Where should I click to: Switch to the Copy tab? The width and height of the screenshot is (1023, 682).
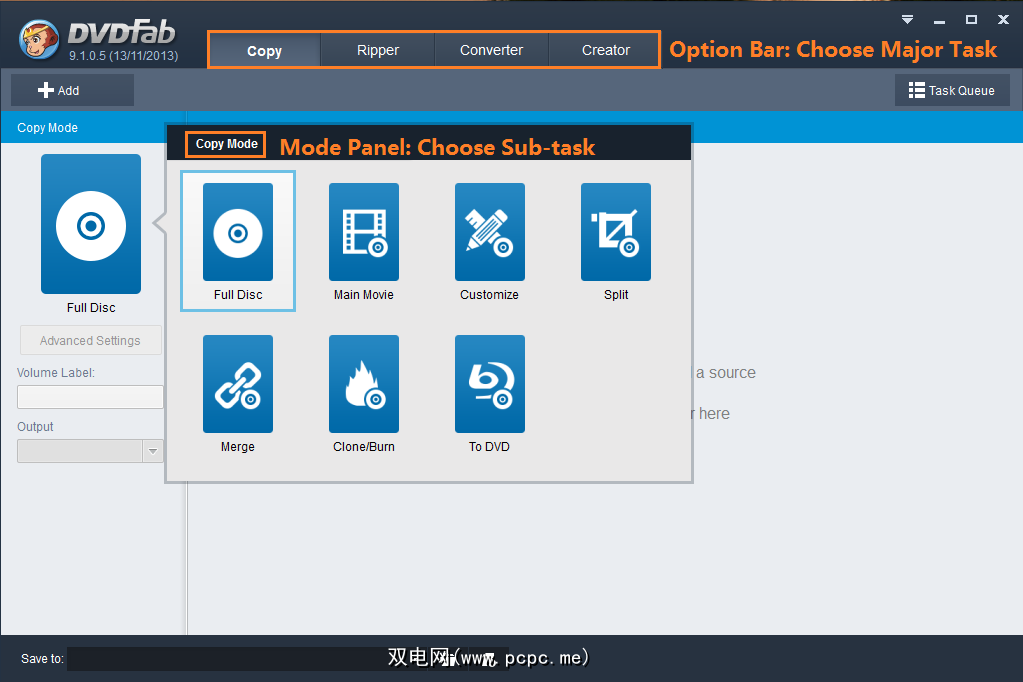(264, 50)
